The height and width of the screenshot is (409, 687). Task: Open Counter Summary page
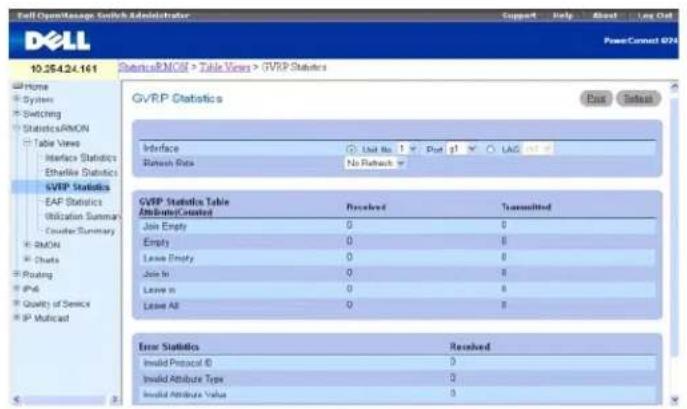point(80,231)
